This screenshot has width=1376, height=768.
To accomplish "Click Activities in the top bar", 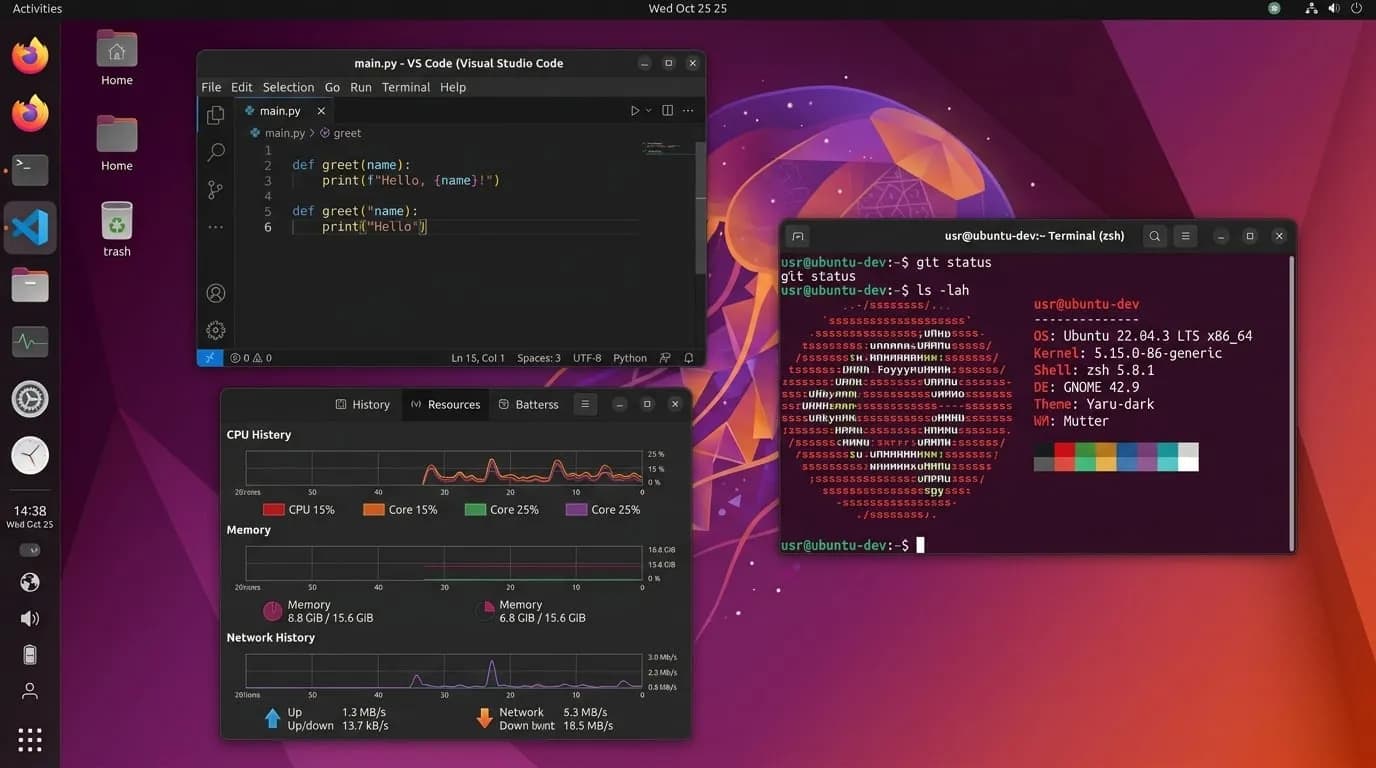I will point(37,8).
